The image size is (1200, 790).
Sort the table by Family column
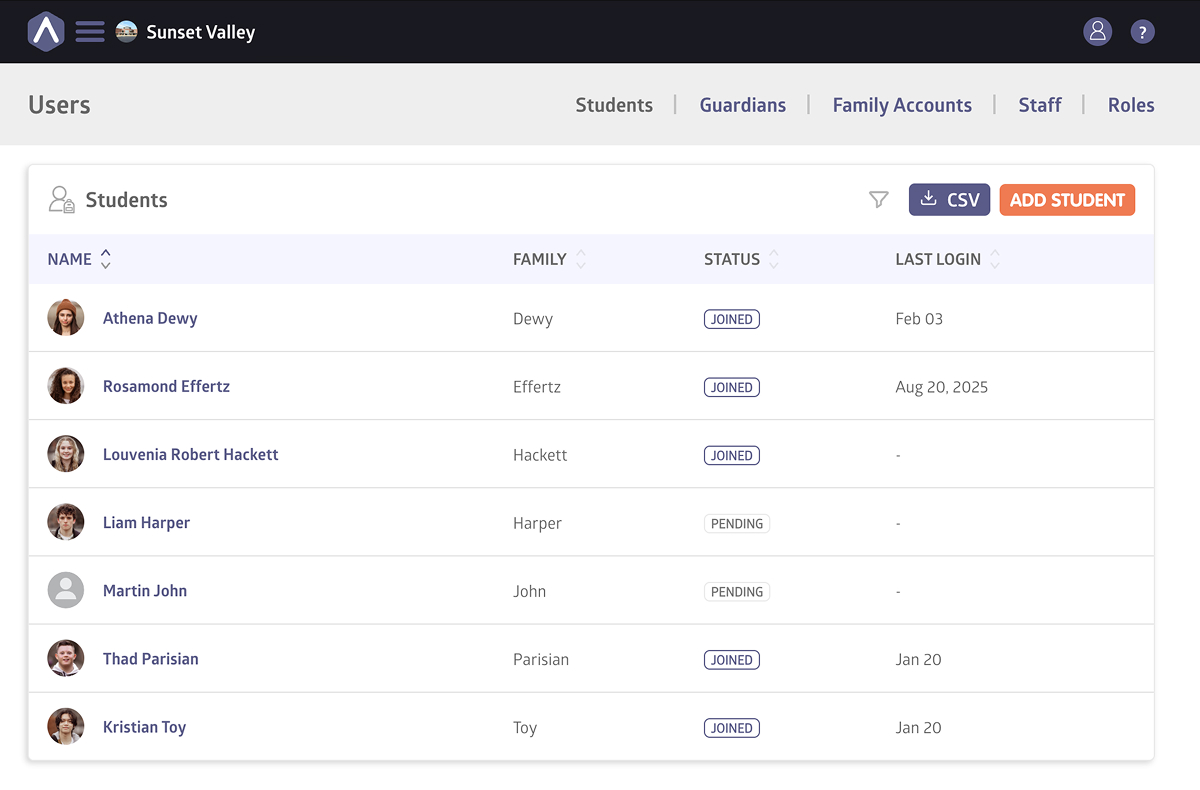580,259
